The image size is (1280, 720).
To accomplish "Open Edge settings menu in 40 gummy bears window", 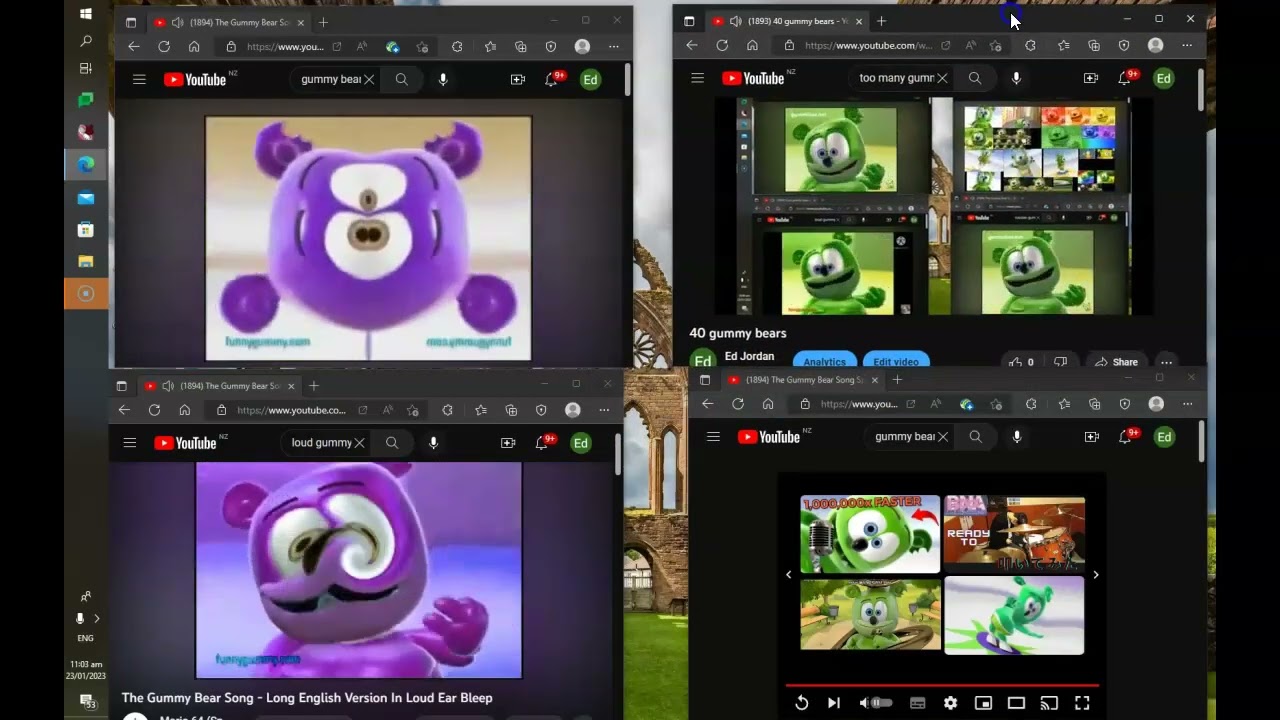I will (x=1187, y=45).
